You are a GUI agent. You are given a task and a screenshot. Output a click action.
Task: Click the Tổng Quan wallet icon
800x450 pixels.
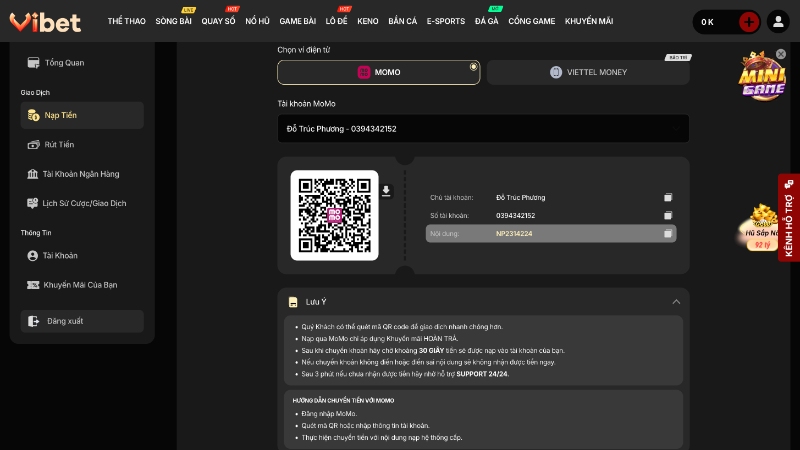tap(33, 63)
